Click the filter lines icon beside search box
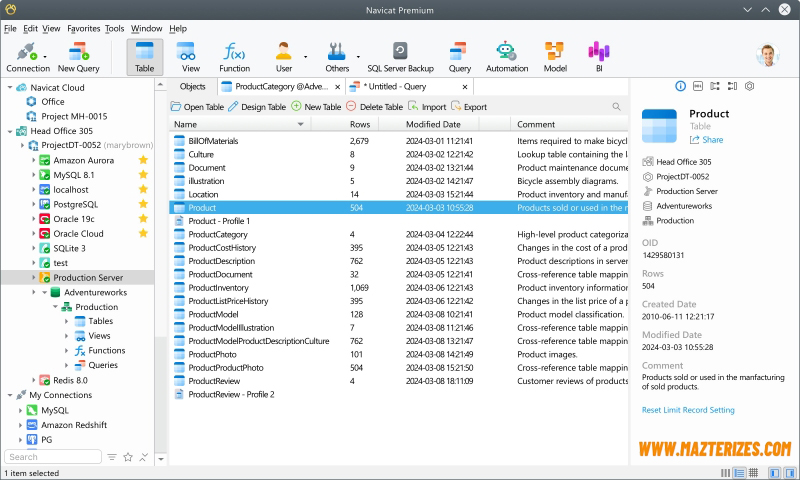800x480 pixels. click(112, 457)
